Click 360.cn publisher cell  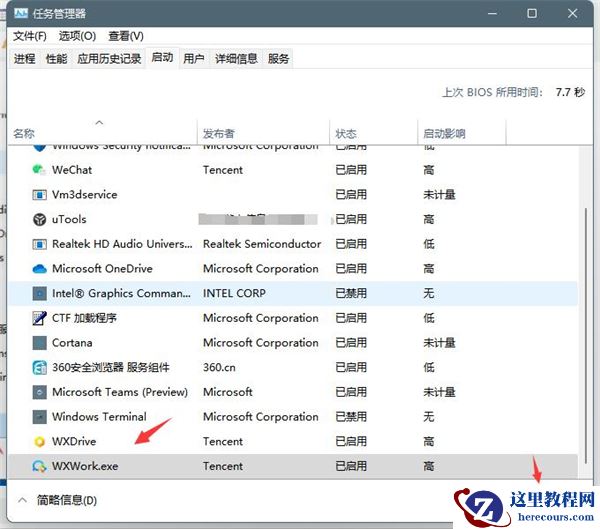click(219, 367)
